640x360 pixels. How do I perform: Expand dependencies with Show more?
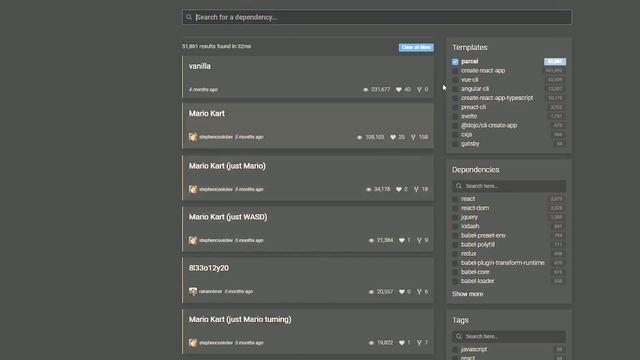point(467,294)
